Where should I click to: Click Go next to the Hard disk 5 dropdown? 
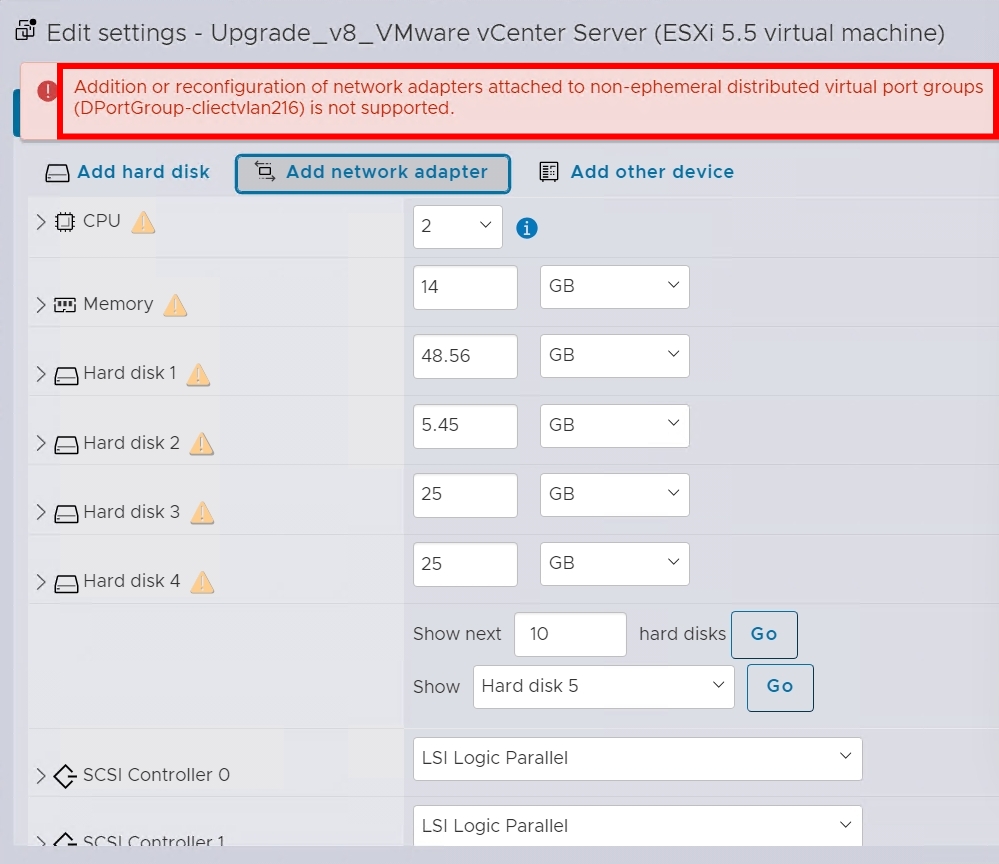coord(779,687)
